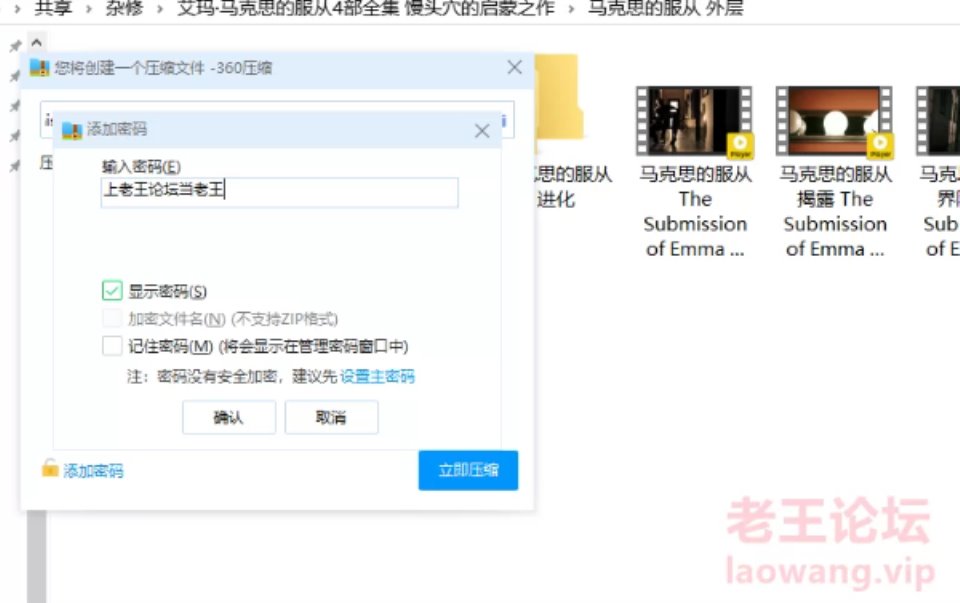Select the 马克思的服从 The Submission video thumbnail
The image size is (960, 603).
tap(694, 121)
